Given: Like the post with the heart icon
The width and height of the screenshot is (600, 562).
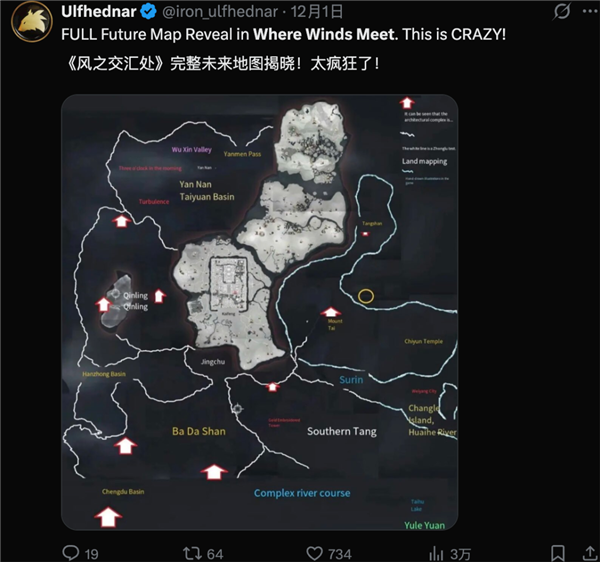Looking at the screenshot, I should [315, 552].
